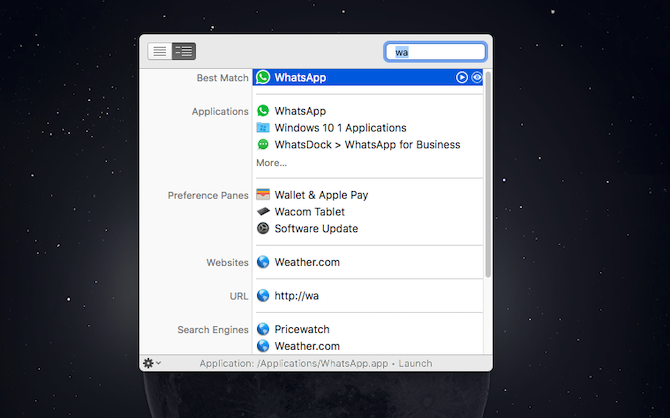
Task: Select 'Wacom Tablet' preference pane
Action: 309,212
